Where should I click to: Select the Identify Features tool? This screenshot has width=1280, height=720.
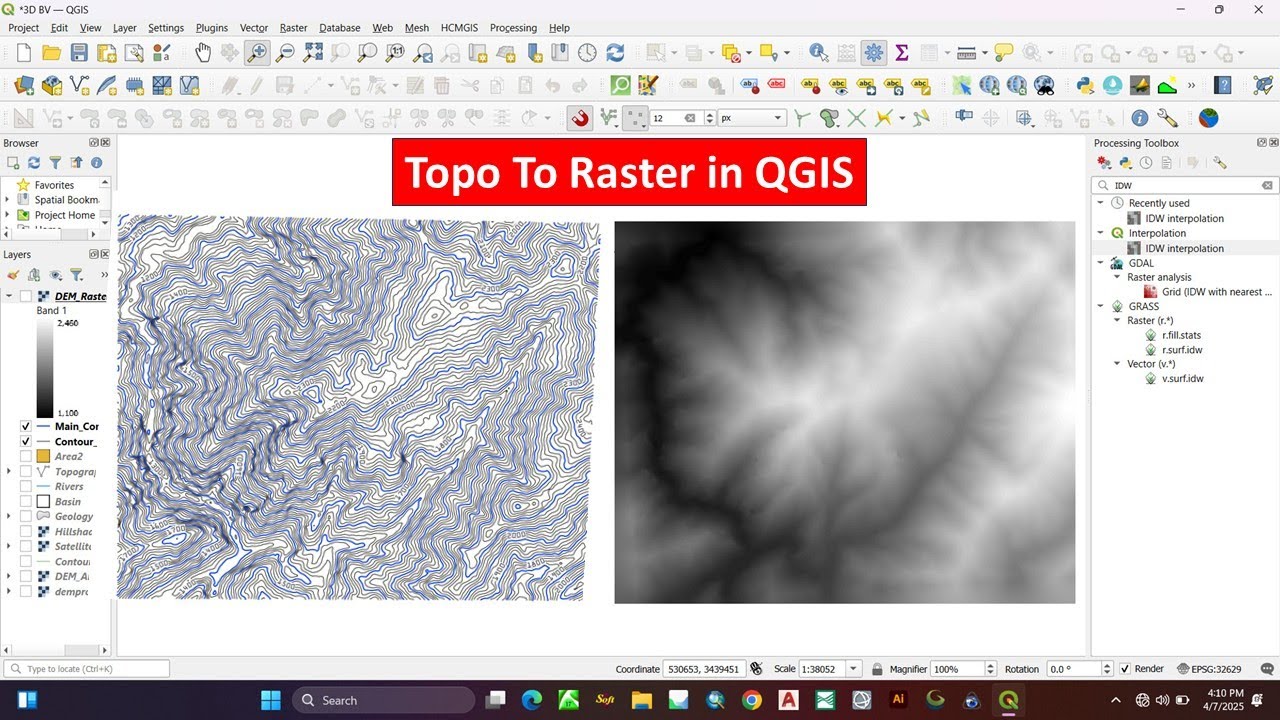(x=818, y=52)
